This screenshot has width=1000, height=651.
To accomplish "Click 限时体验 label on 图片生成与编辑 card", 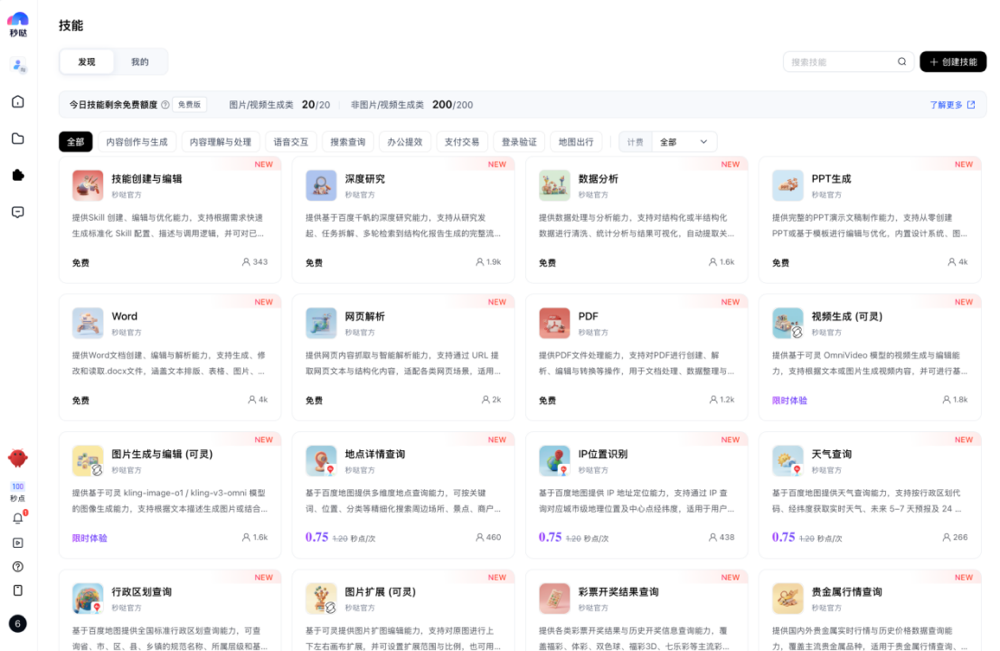I will (90, 538).
